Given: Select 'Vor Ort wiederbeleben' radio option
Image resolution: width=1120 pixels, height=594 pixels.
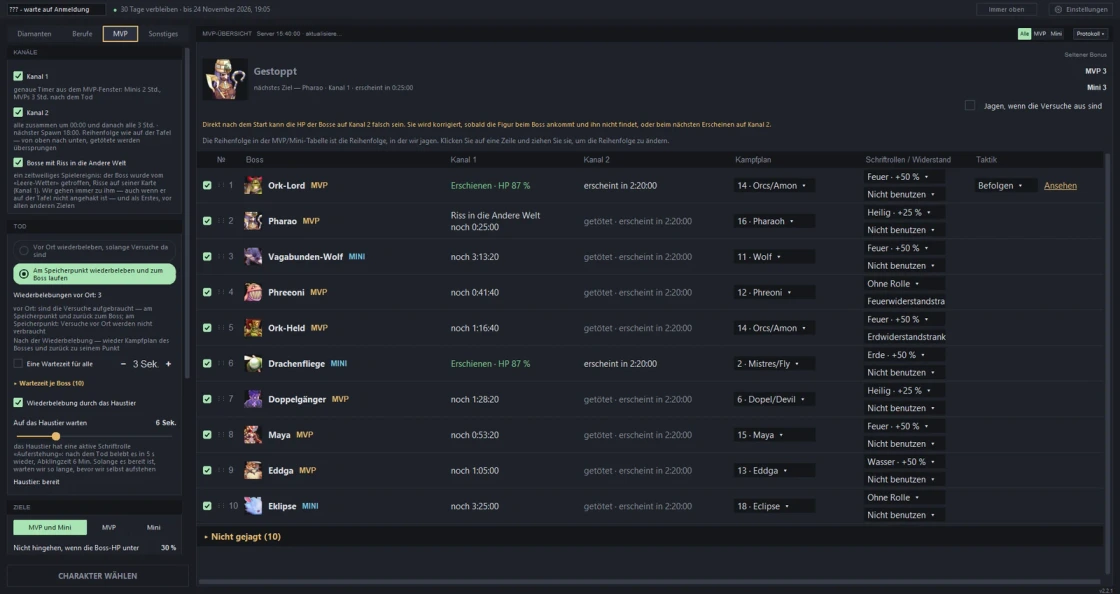Looking at the screenshot, I should coord(24,251).
